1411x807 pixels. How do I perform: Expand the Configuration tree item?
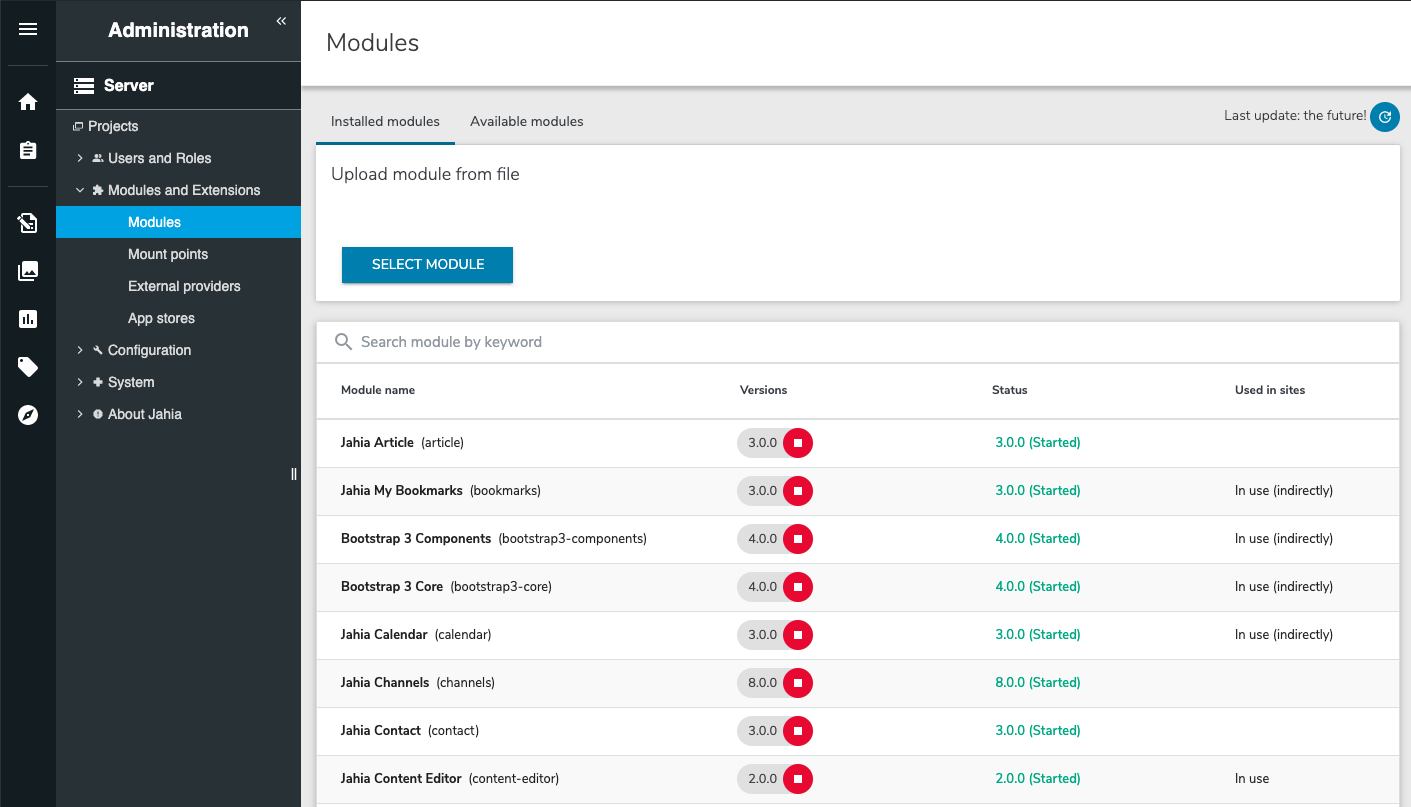(81, 350)
